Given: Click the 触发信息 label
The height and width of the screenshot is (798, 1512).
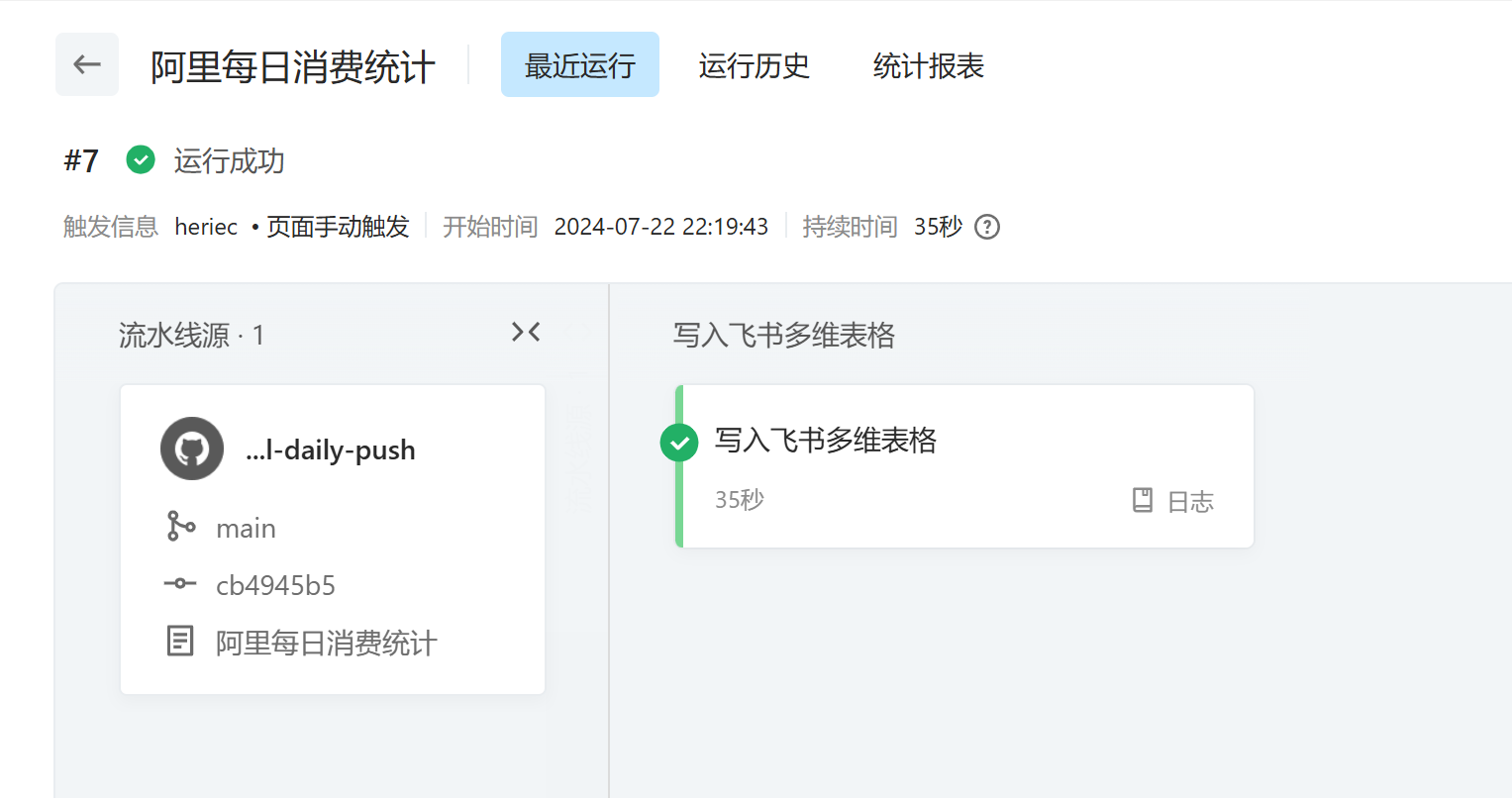Looking at the screenshot, I should point(111,227).
